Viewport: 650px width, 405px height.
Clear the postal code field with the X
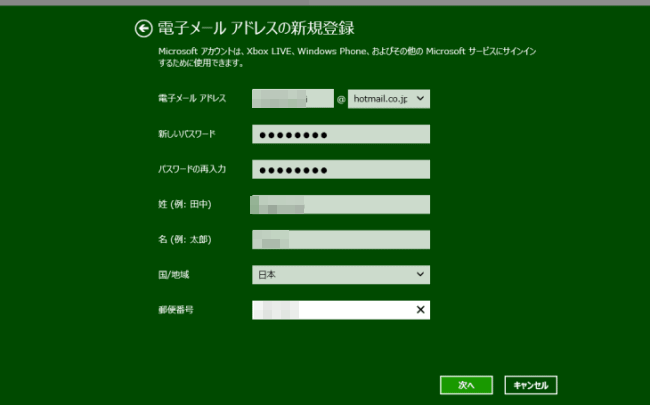coord(420,310)
